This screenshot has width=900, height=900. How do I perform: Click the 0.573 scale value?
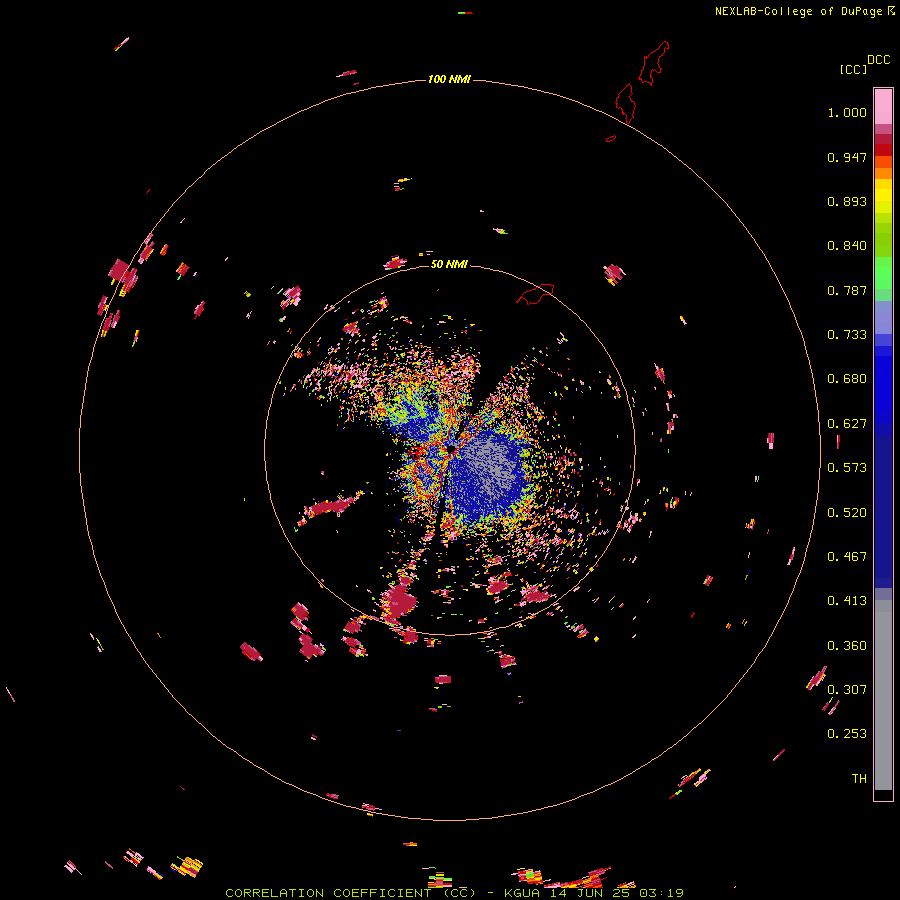847,468
